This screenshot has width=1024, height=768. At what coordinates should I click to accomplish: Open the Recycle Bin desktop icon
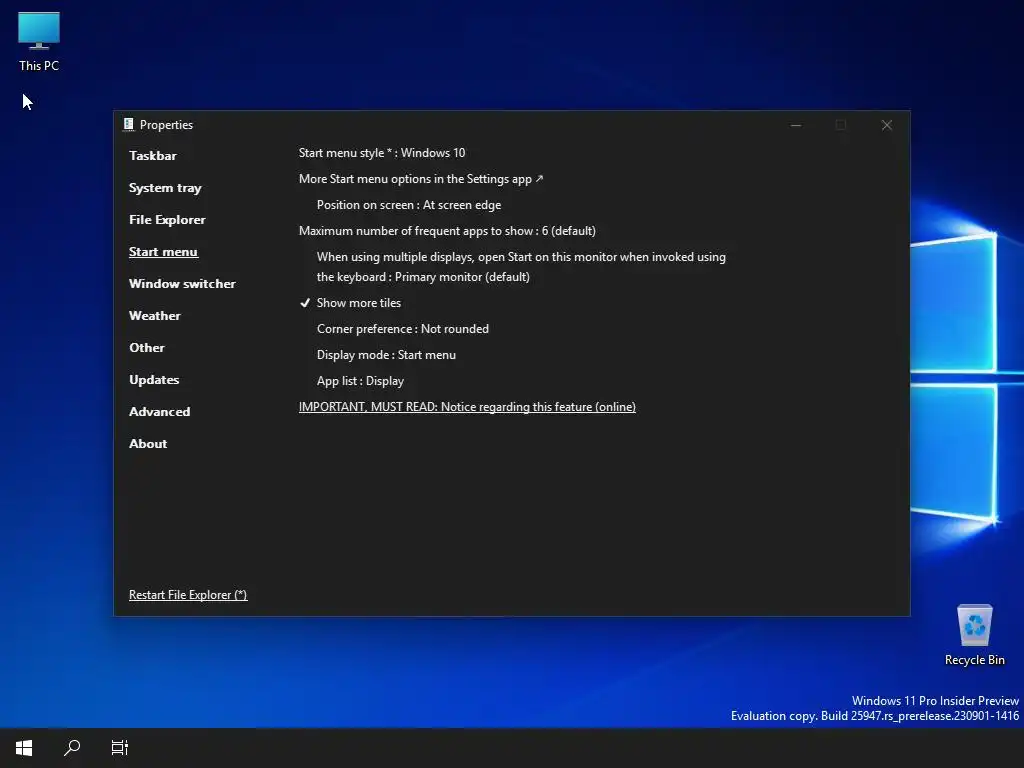(x=974, y=635)
